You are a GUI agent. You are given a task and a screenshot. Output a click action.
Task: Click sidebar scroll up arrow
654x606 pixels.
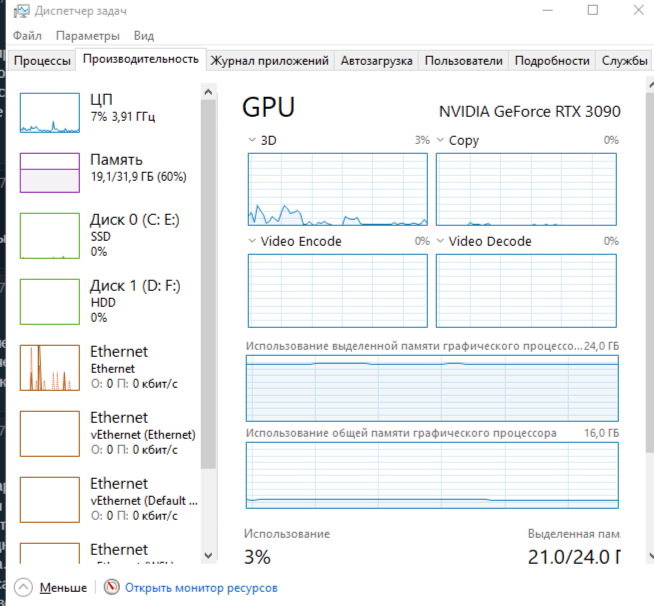coord(209,92)
